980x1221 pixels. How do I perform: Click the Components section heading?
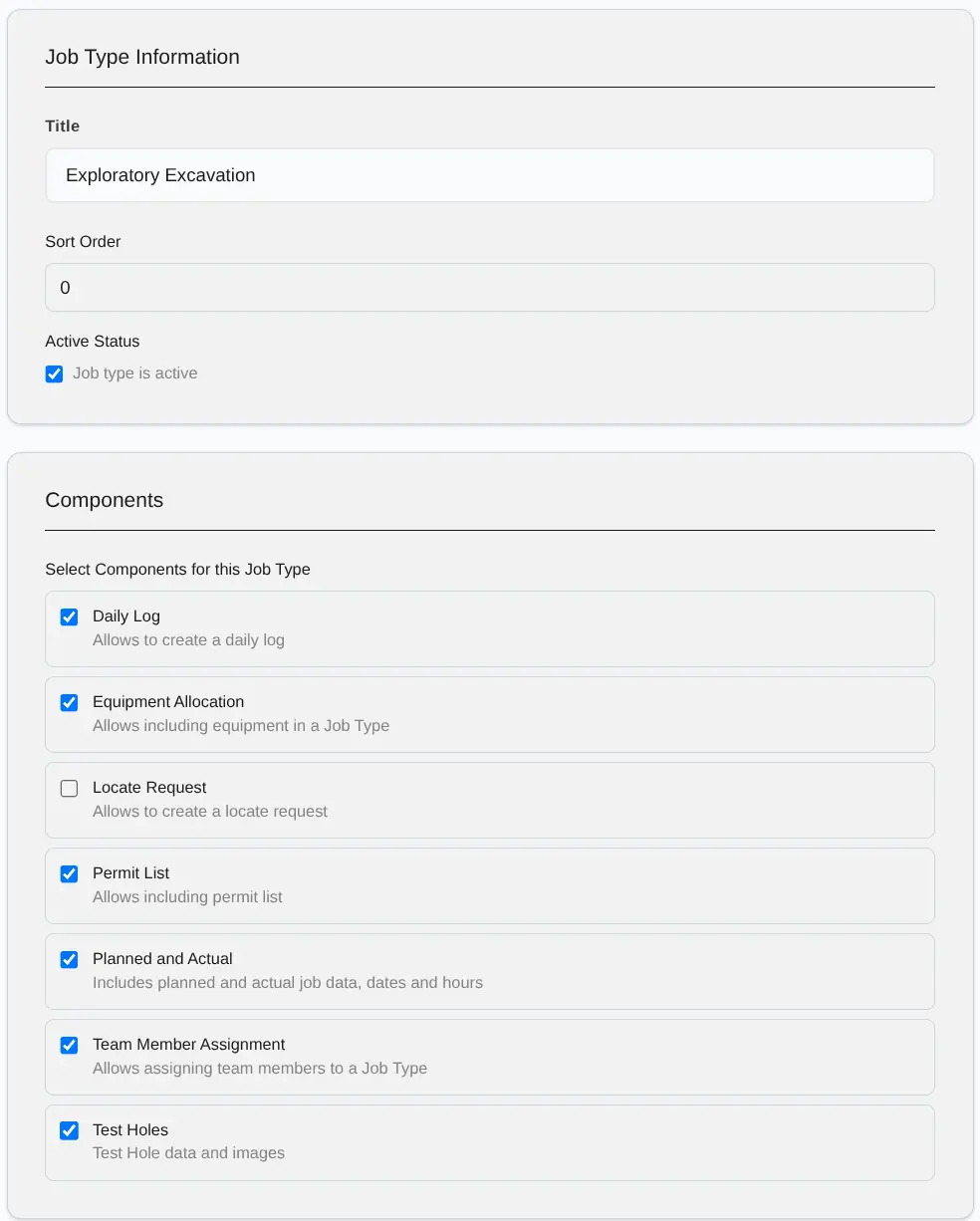tap(105, 500)
